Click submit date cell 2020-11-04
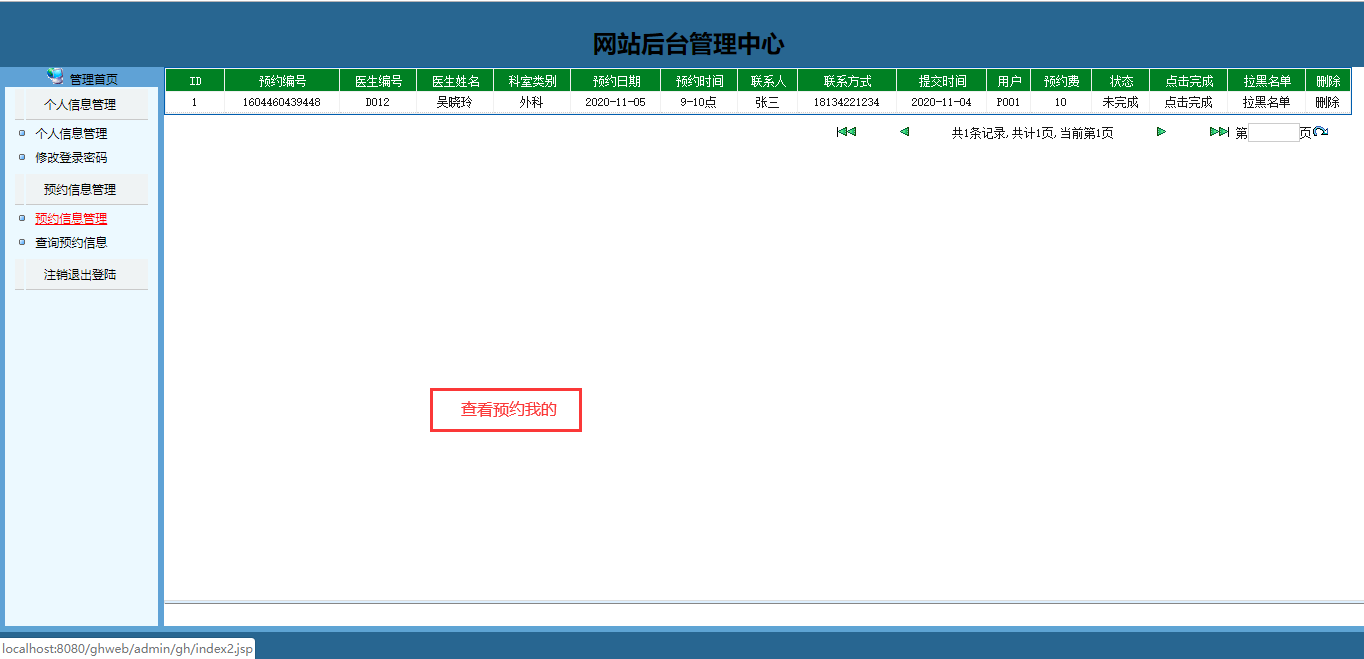Viewport: 1364px width, 659px height. (x=942, y=102)
